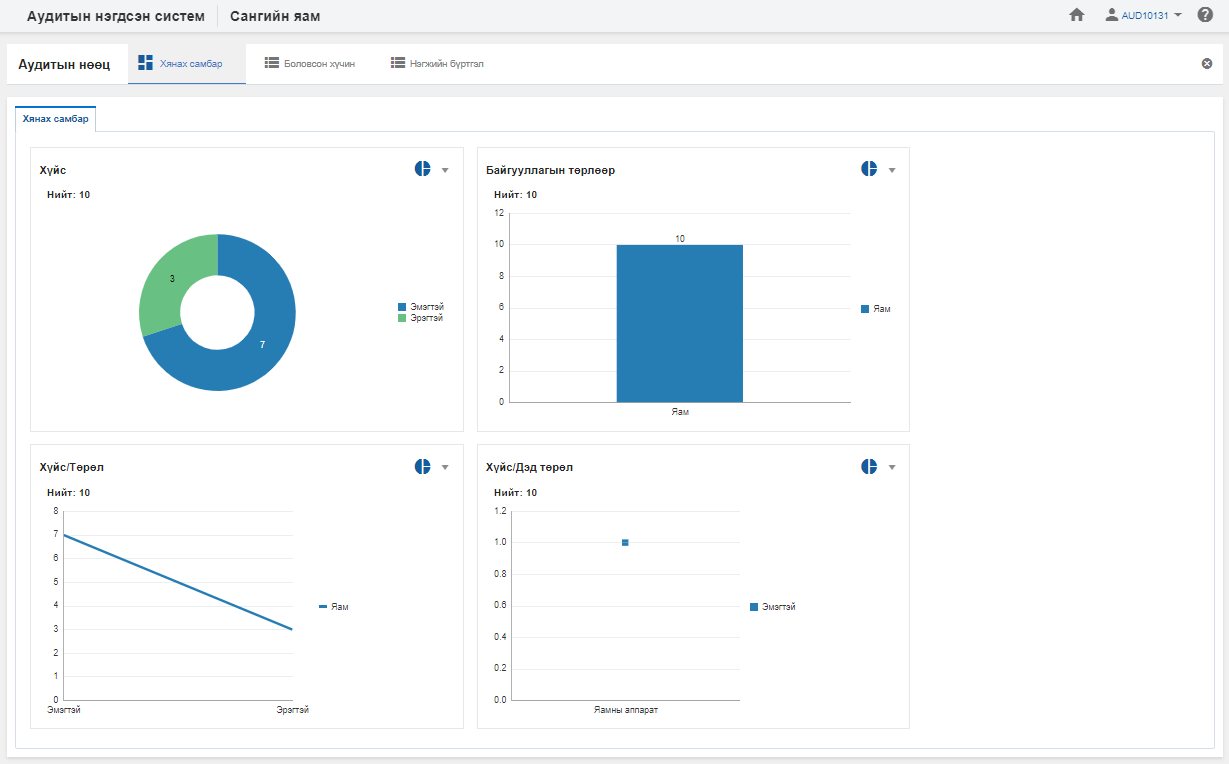Viewport: 1229px width, 764px height.
Task: Open dropdown arrow in Байгууллагын төрлөөр panel
Action: (x=892, y=170)
